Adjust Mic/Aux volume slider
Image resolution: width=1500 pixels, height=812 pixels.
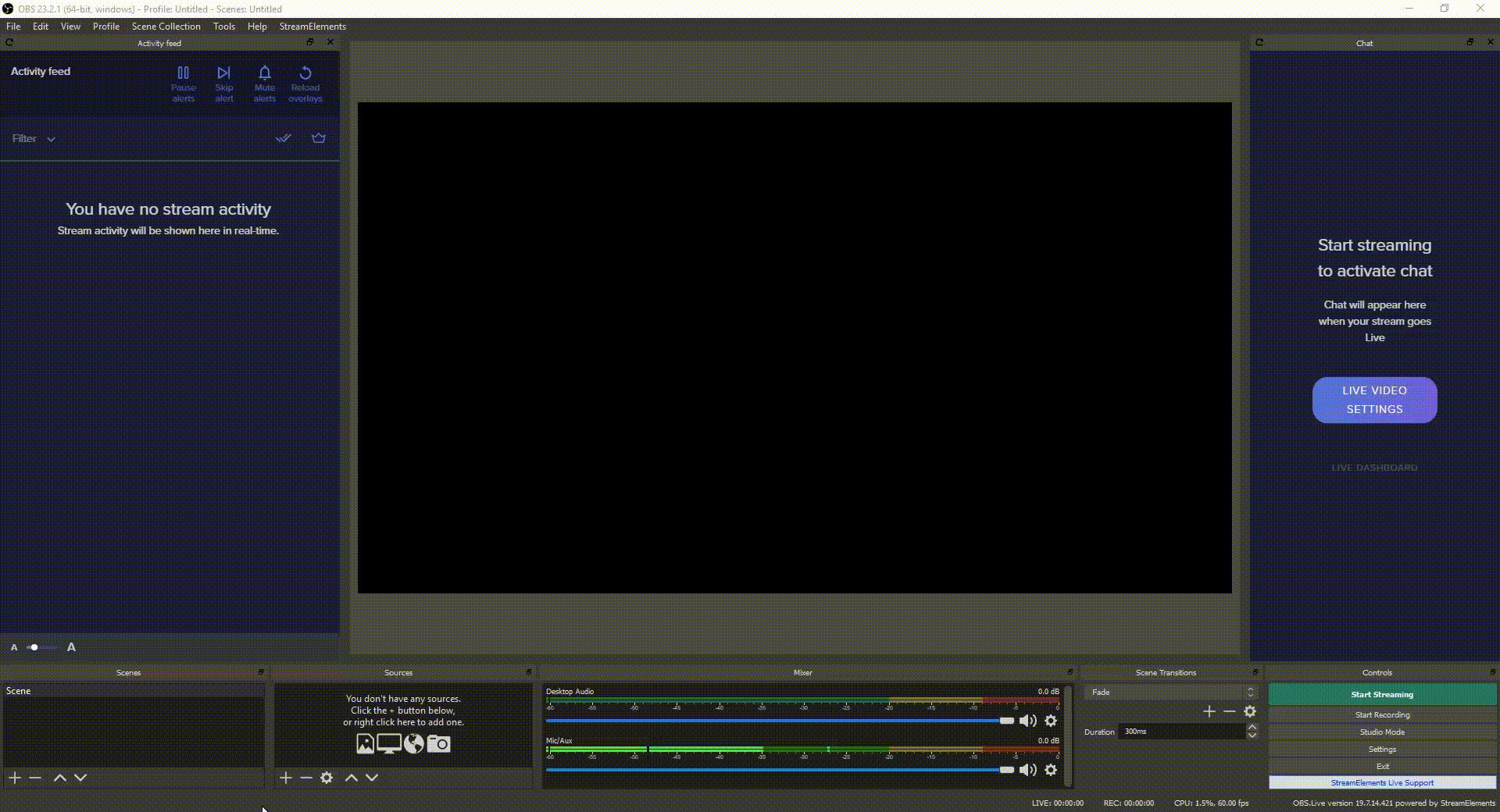click(x=780, y=770)
